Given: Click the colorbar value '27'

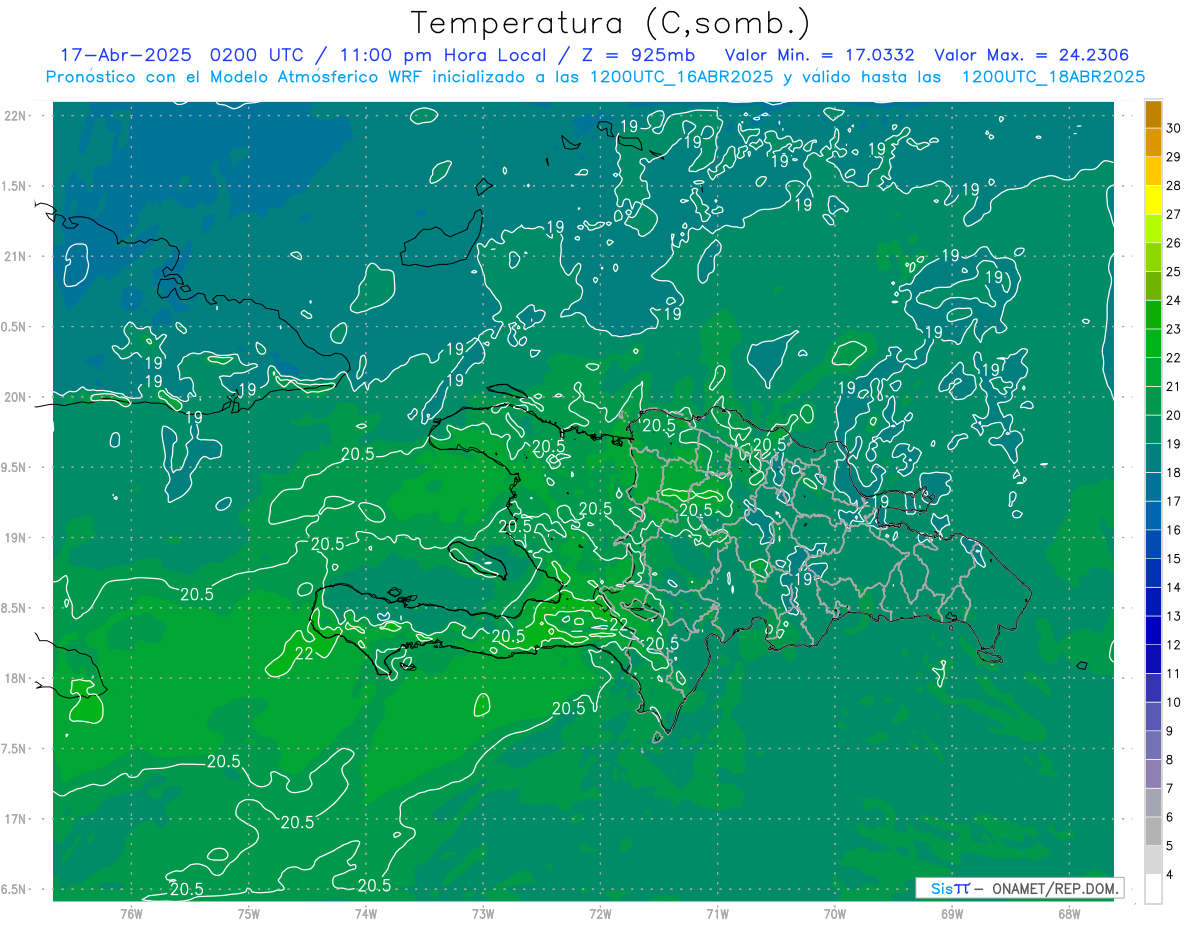Looking at the screenshot, I should pos(1173,214).
